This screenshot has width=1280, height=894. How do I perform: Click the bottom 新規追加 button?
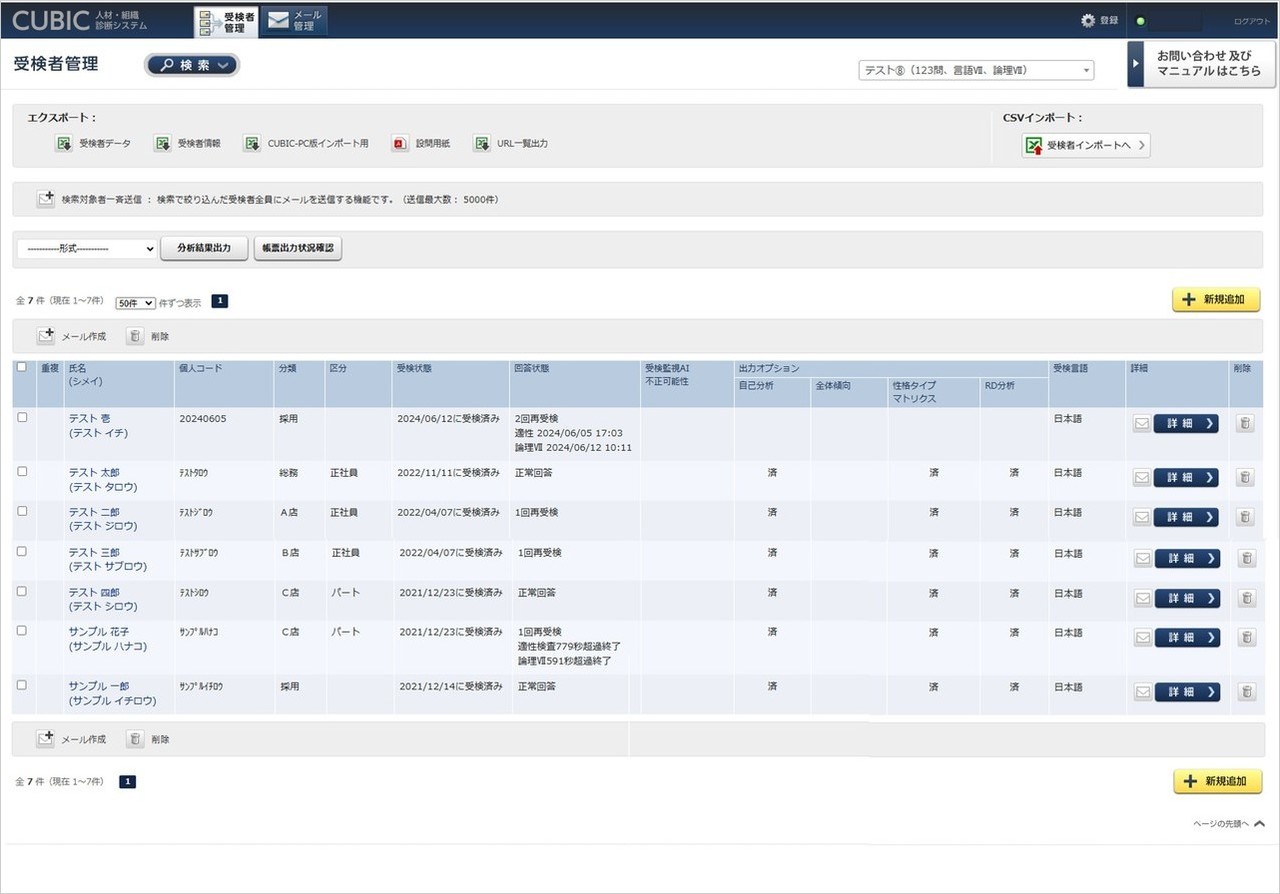[1217, 781]
